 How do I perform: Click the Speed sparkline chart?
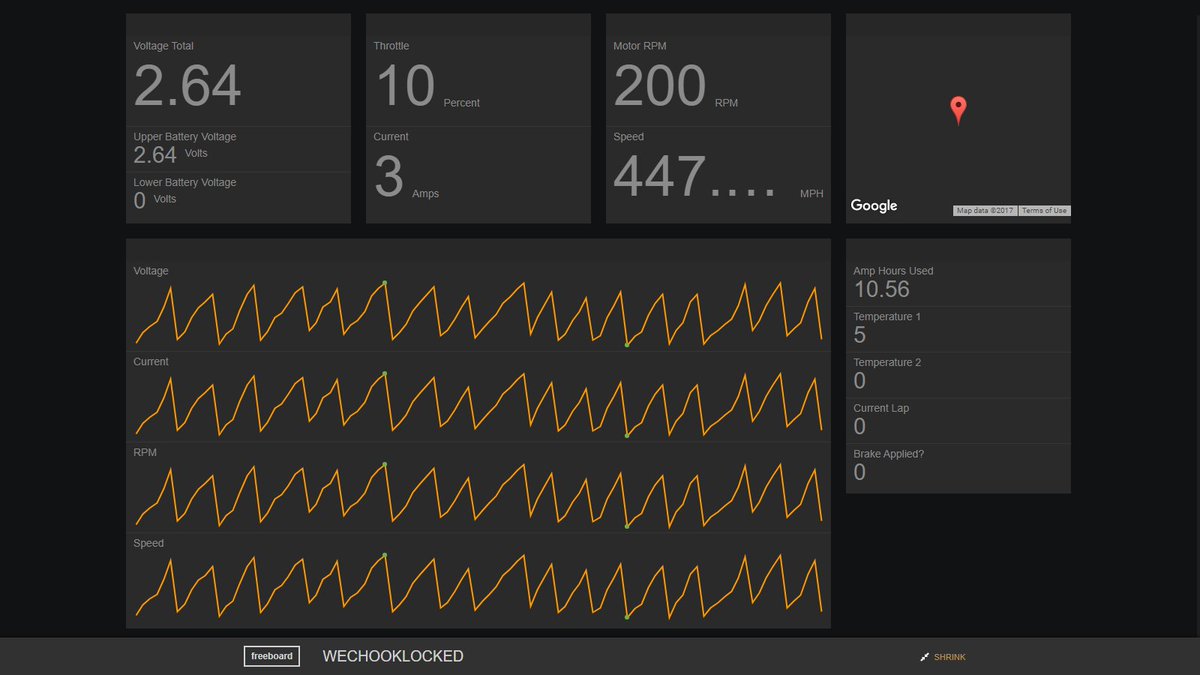coord(478,586)
